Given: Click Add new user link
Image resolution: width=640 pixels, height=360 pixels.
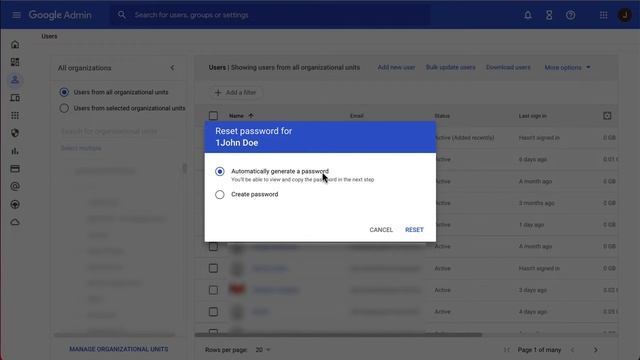Looking at the screenshot, I should click(x=396, y=67).
